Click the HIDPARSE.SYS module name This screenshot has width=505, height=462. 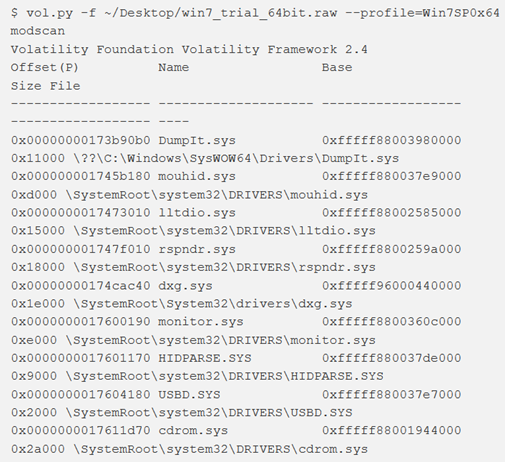(205, 358)
